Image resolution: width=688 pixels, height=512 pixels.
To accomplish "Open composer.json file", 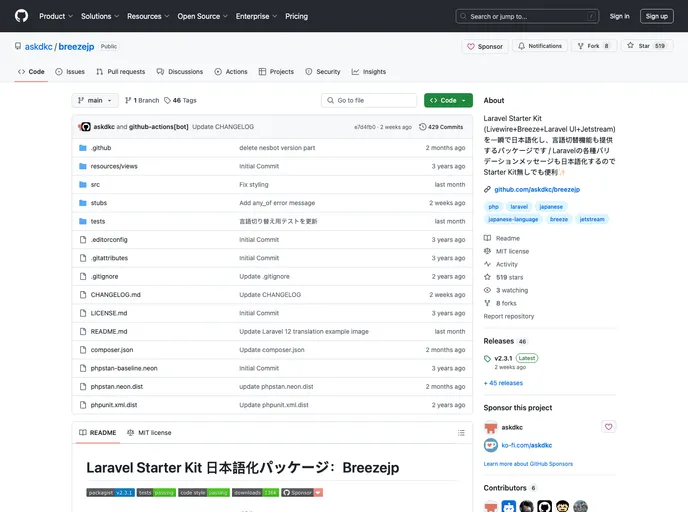I will coord(112,350).
